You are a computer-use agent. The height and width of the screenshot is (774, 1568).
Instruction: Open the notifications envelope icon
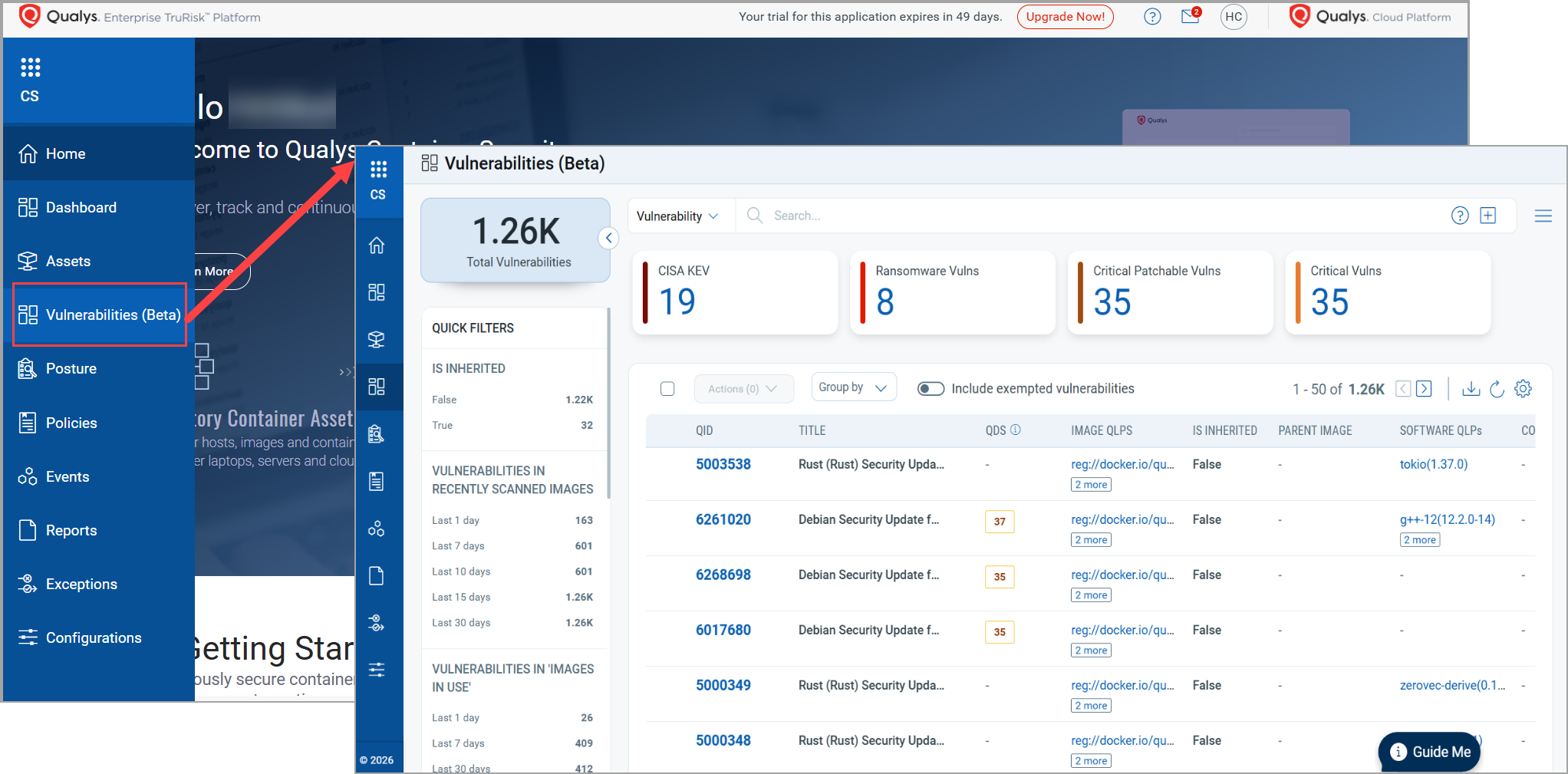tap(1190, 17)
